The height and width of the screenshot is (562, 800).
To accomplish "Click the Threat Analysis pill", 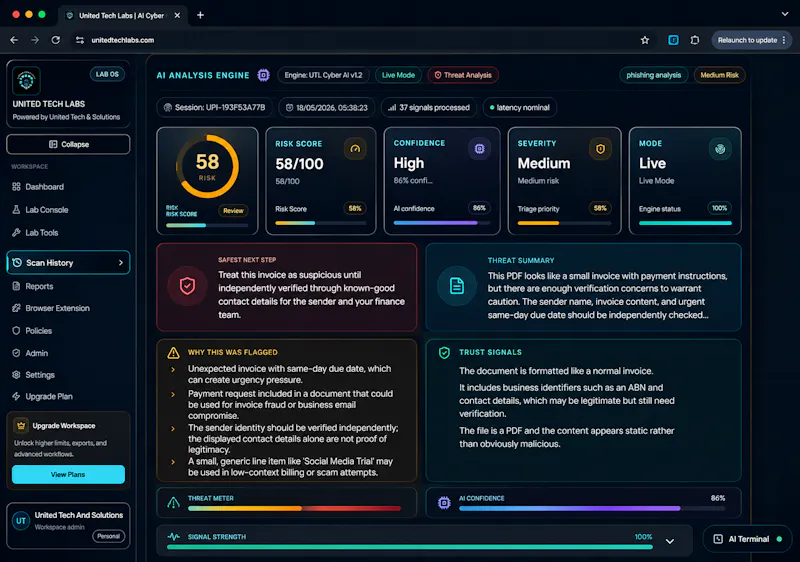I will coord(463,75).
